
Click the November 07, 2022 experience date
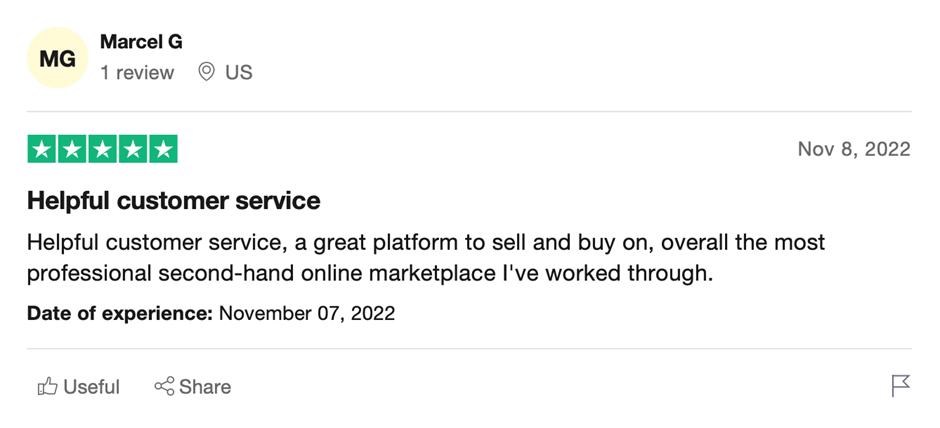pos(307,314)
